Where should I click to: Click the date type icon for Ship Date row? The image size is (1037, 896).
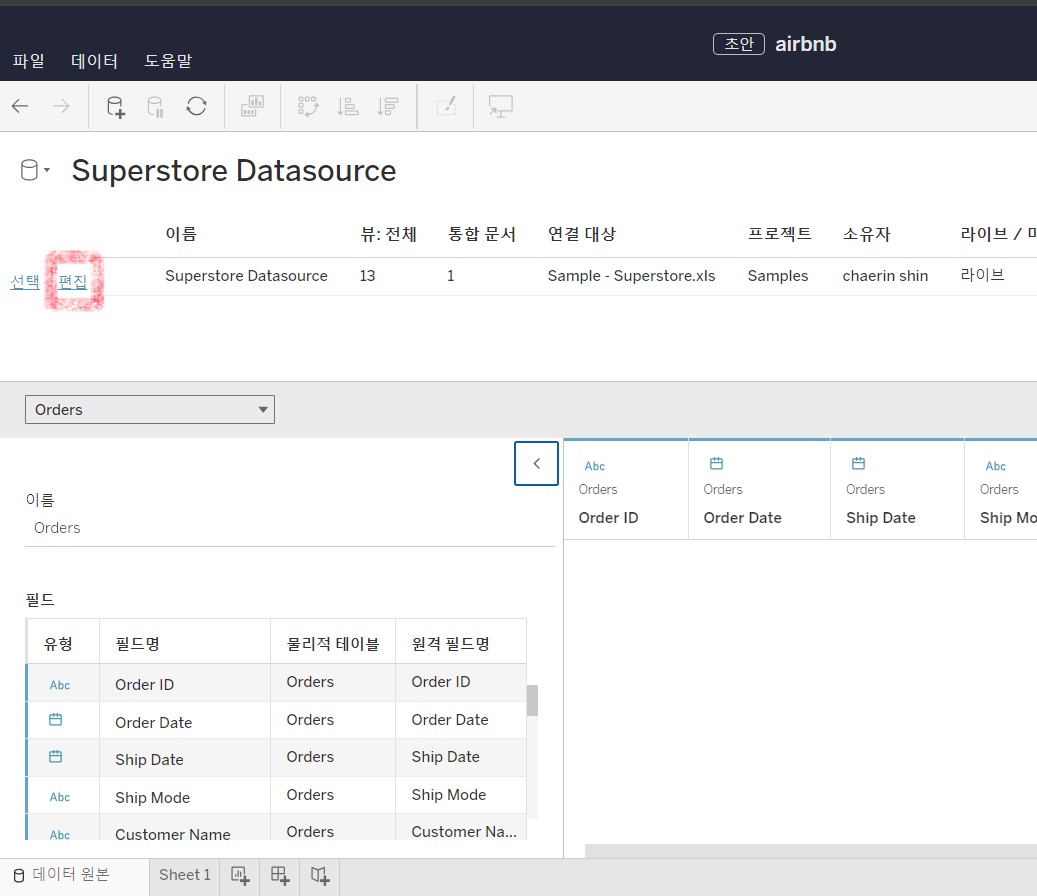click(56, 756)
